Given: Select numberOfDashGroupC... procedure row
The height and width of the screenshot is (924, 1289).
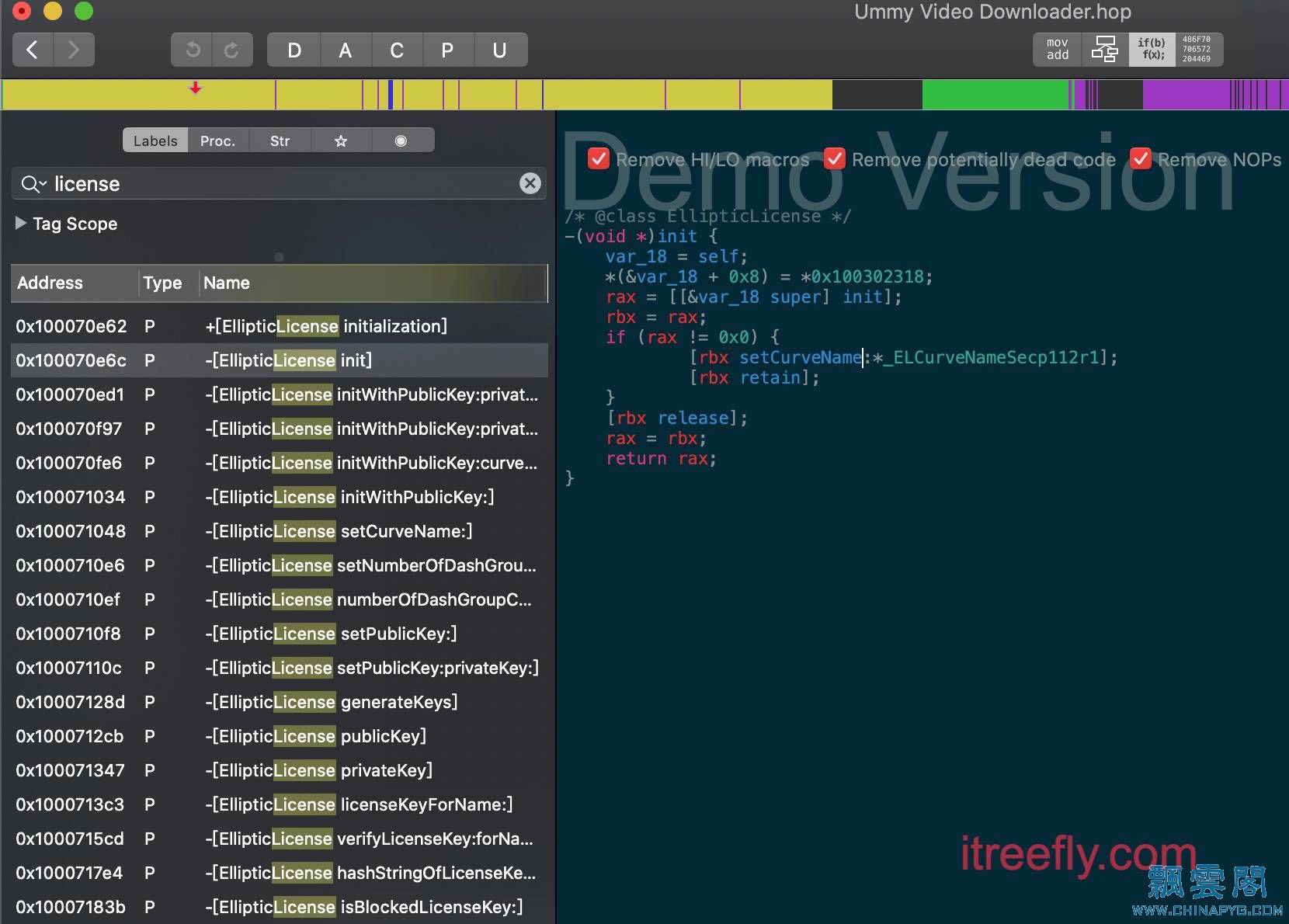Looking at the screenshot, I should point(280,599).
